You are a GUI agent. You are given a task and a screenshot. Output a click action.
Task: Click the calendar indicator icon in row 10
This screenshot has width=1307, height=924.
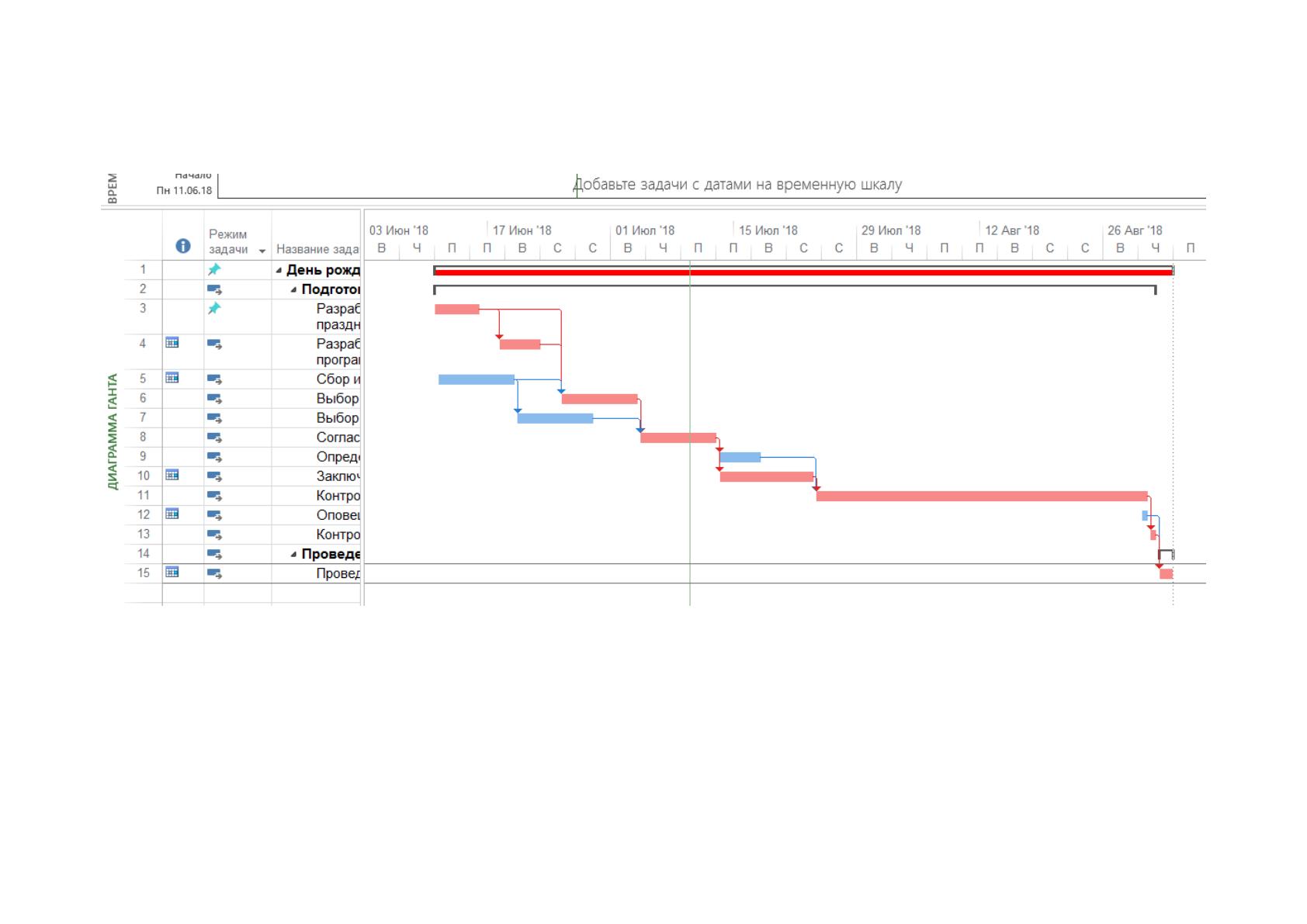(172, 474)
